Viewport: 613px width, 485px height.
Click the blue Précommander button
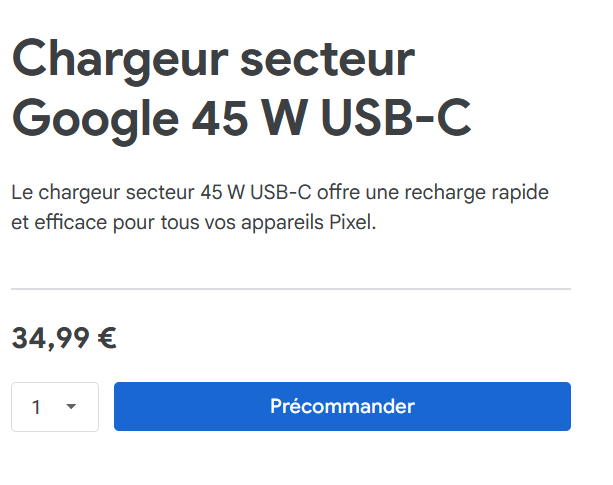click(342, 406)
